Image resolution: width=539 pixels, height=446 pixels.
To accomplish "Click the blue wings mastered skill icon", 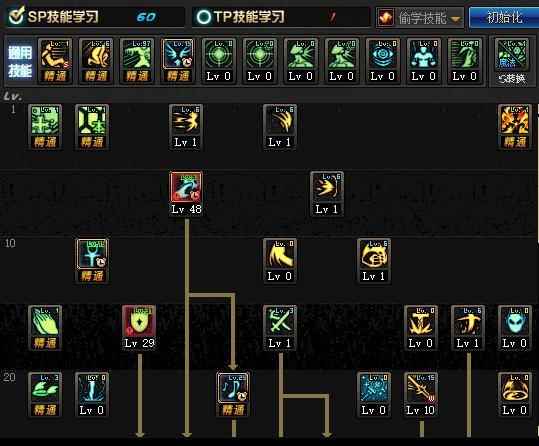I will 178,54.
